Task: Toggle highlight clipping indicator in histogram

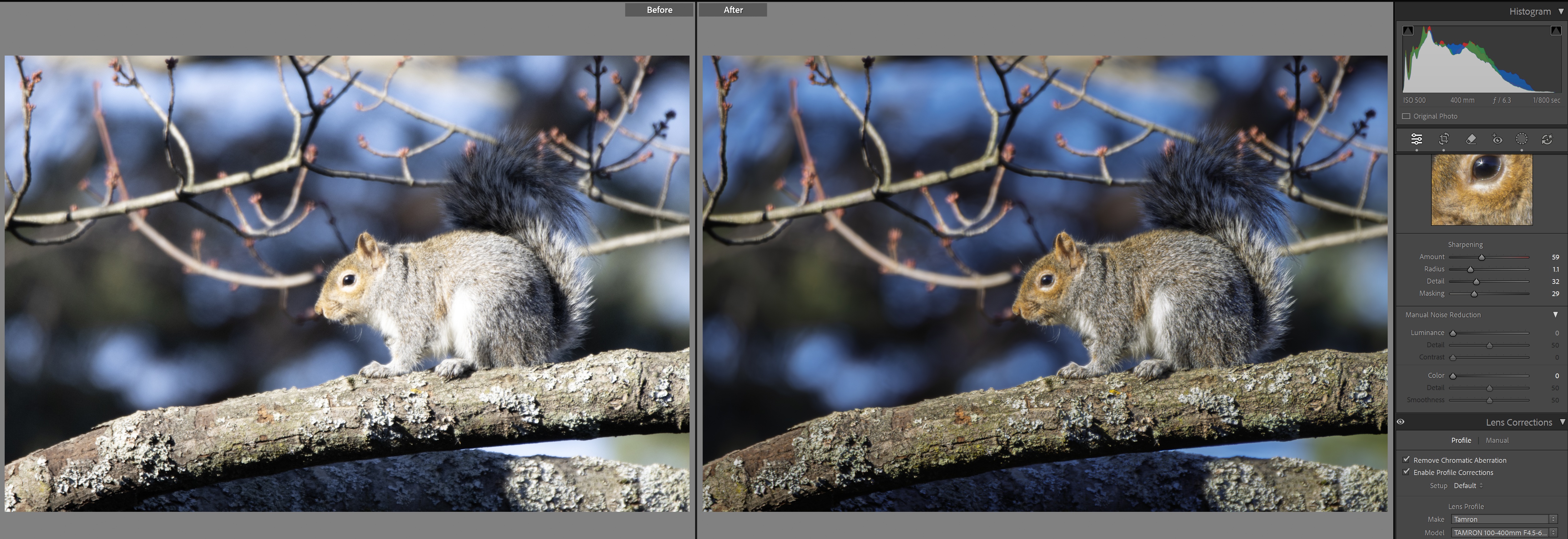Action: coord(1555,30)
